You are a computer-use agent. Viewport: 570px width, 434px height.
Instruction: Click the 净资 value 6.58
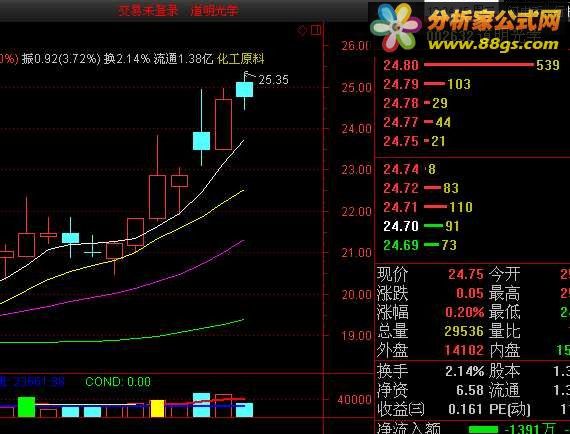pos(470,390)
